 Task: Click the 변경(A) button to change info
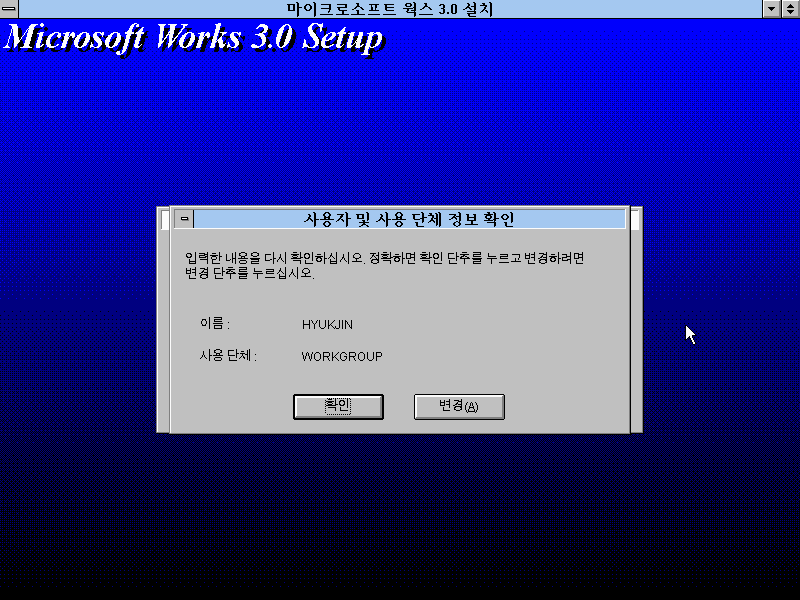459,407
